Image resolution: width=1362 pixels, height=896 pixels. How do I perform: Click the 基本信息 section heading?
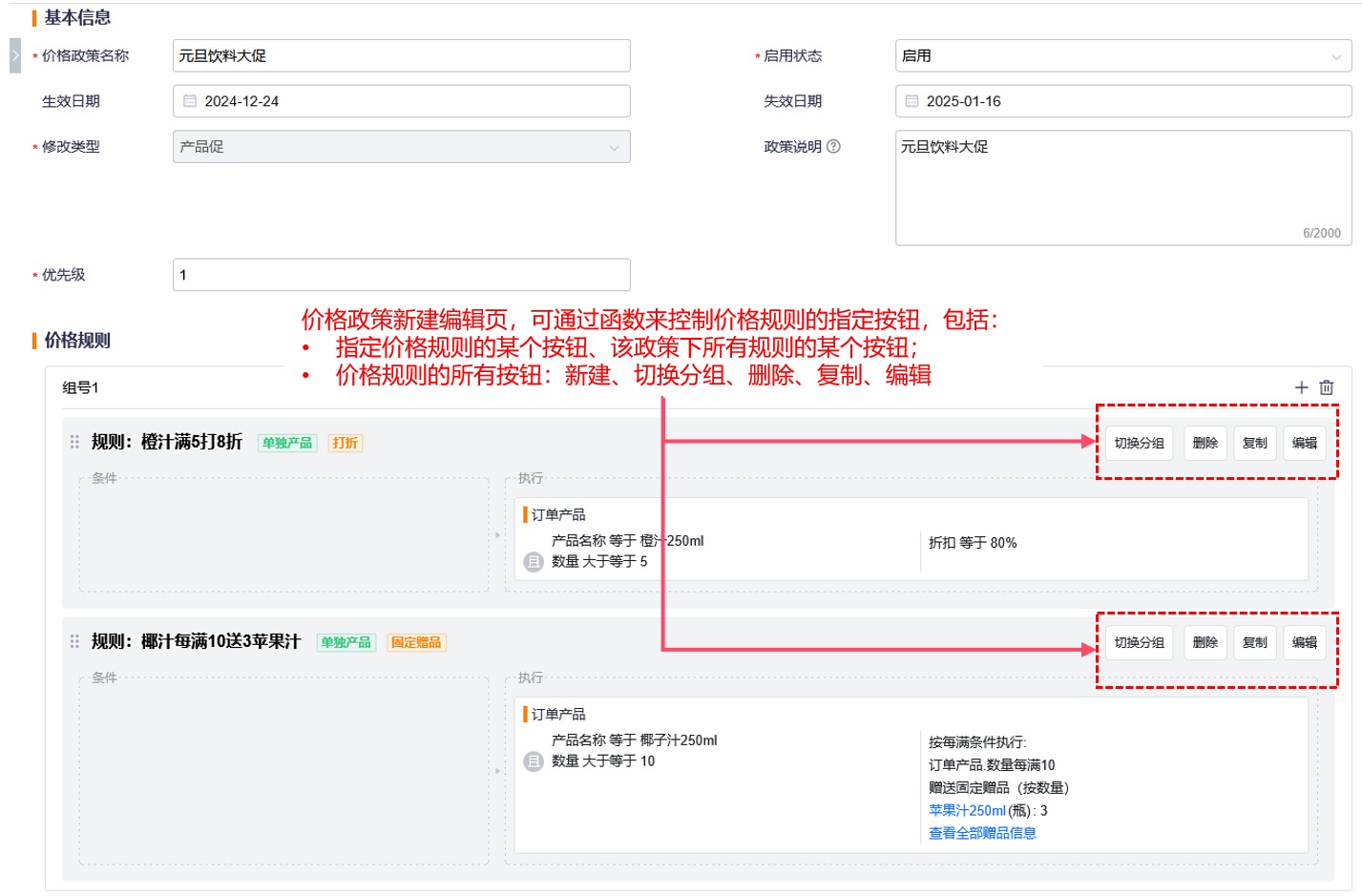tap(77, 17)
